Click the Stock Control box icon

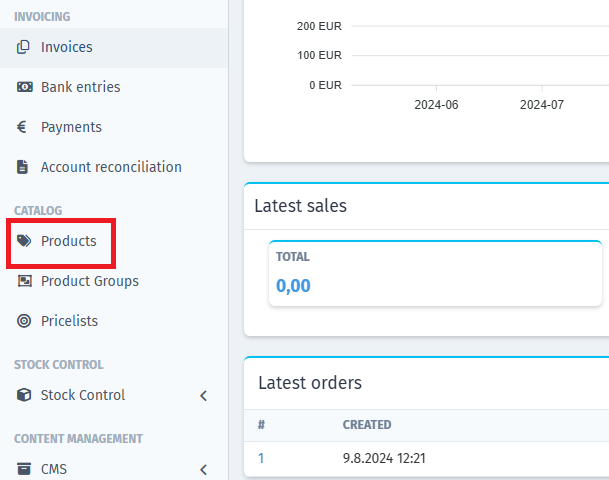pyautogui.click(x=24, y=395)
